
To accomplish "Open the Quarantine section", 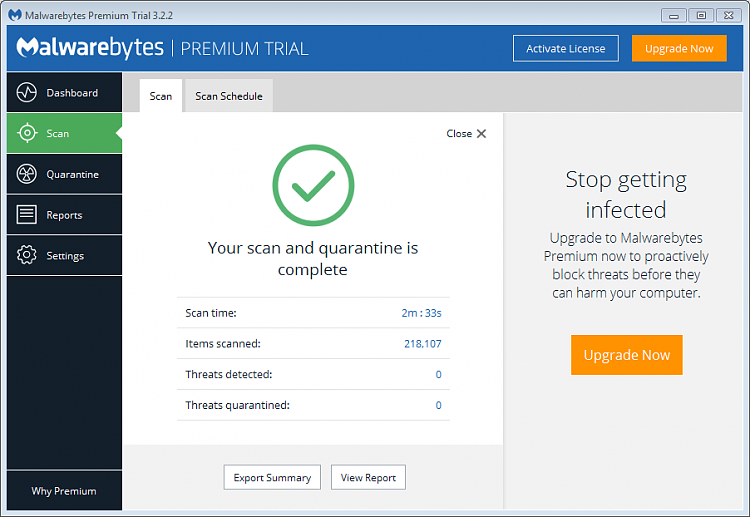I will pos(65,174).
